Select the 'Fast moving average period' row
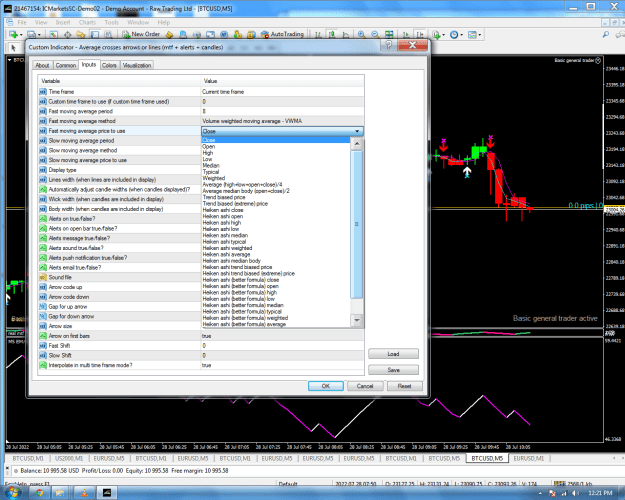 coord(201,111)
